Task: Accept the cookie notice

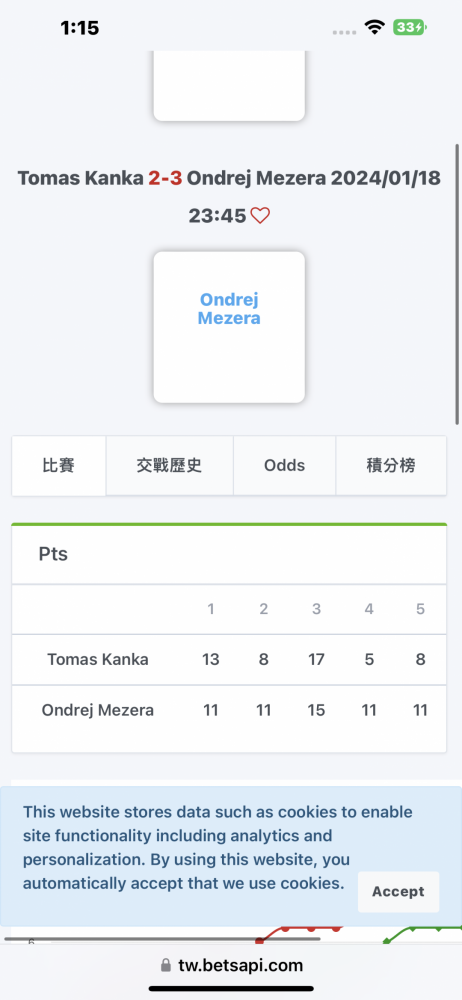Action: pyautogui.click(x=398, y=892)
